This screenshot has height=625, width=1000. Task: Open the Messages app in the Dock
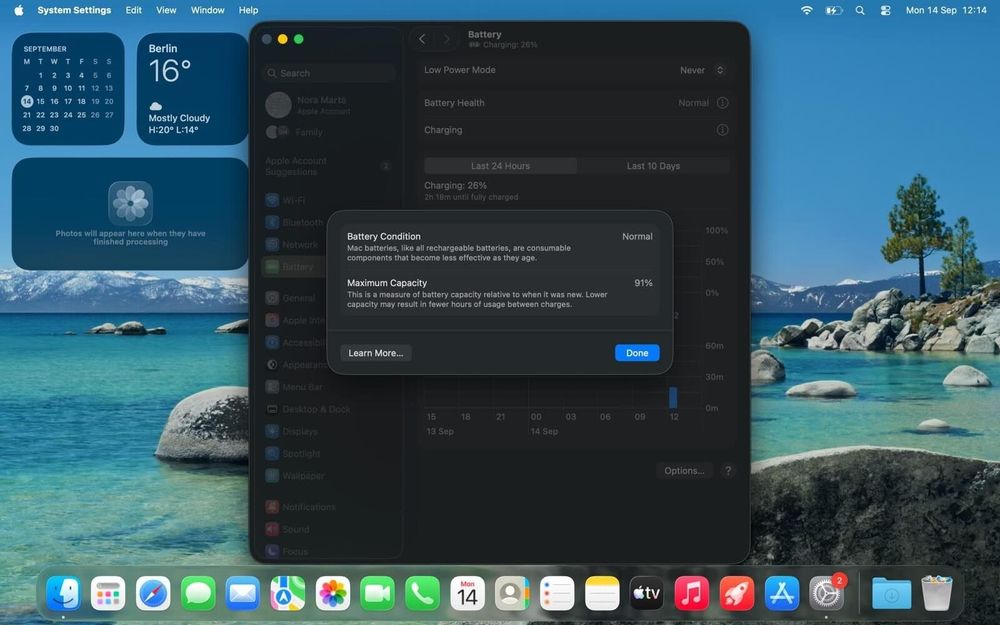tap(198, 593)
